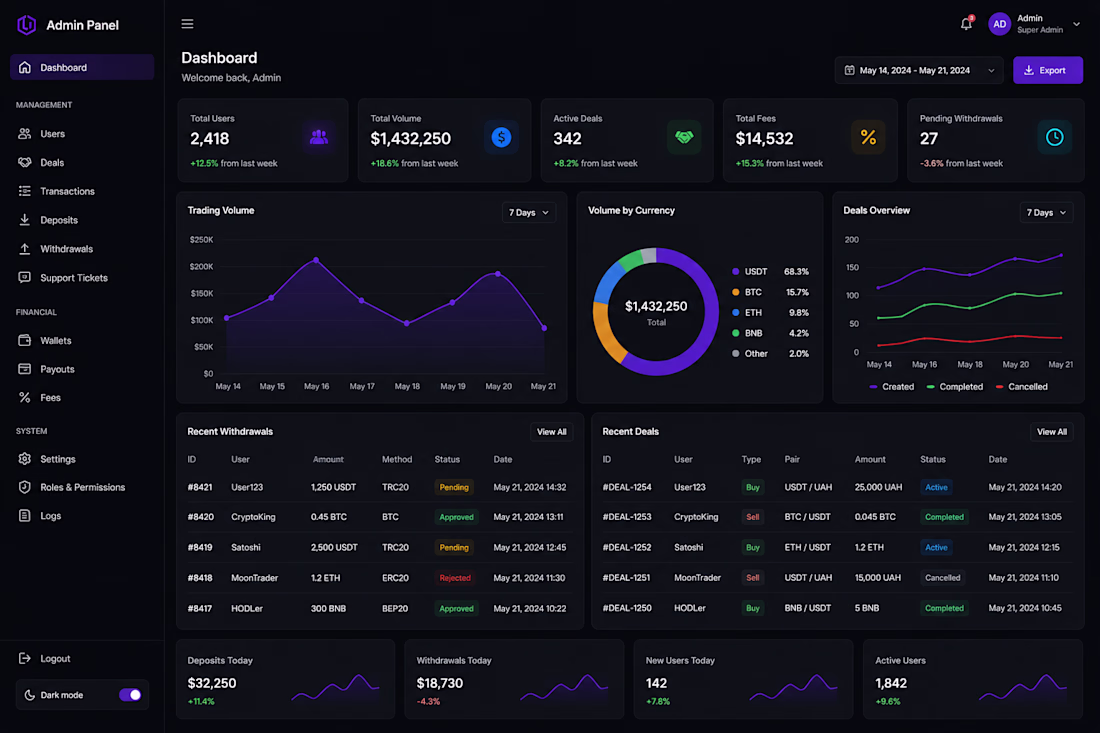
Task: Click the Total Users people icon
Action: pos(318,137)
